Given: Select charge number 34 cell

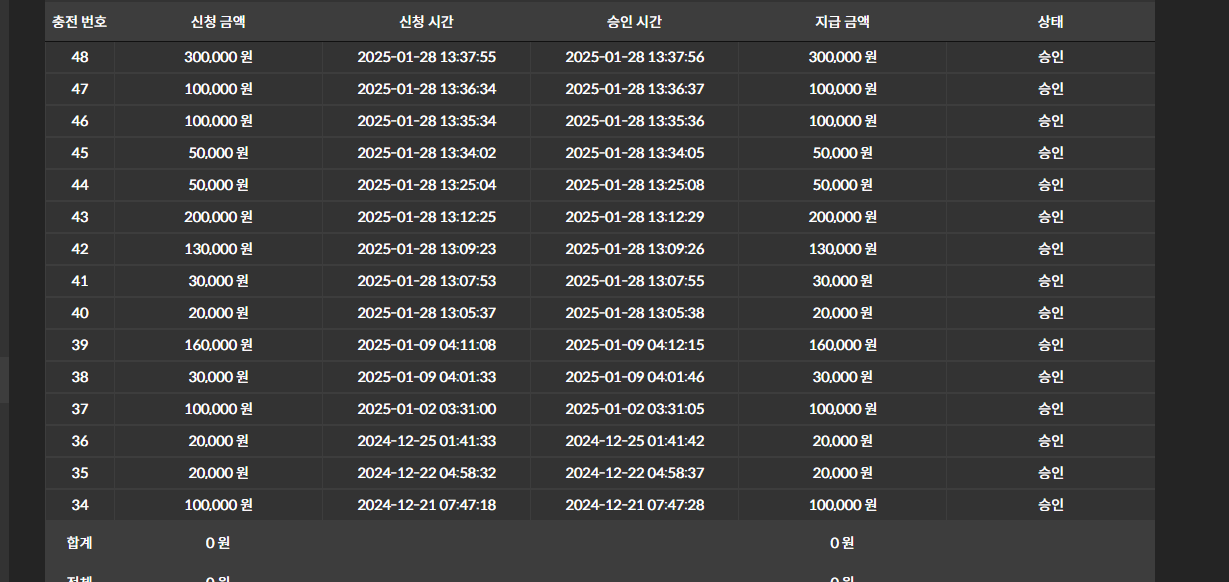Looking at the screenshot, I should coord(80,505).
